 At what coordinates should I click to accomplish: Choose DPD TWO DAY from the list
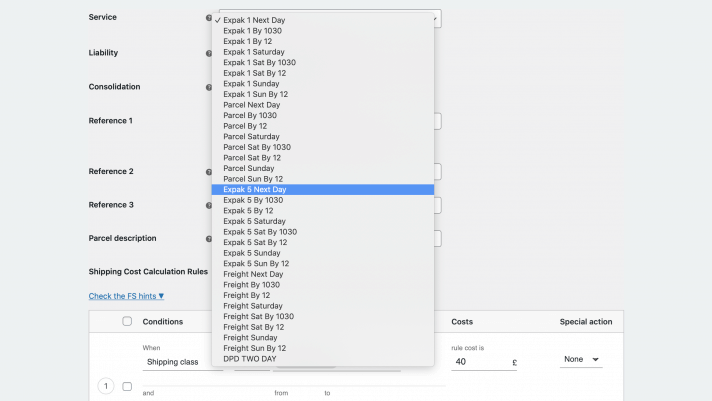tap(250, 358)
